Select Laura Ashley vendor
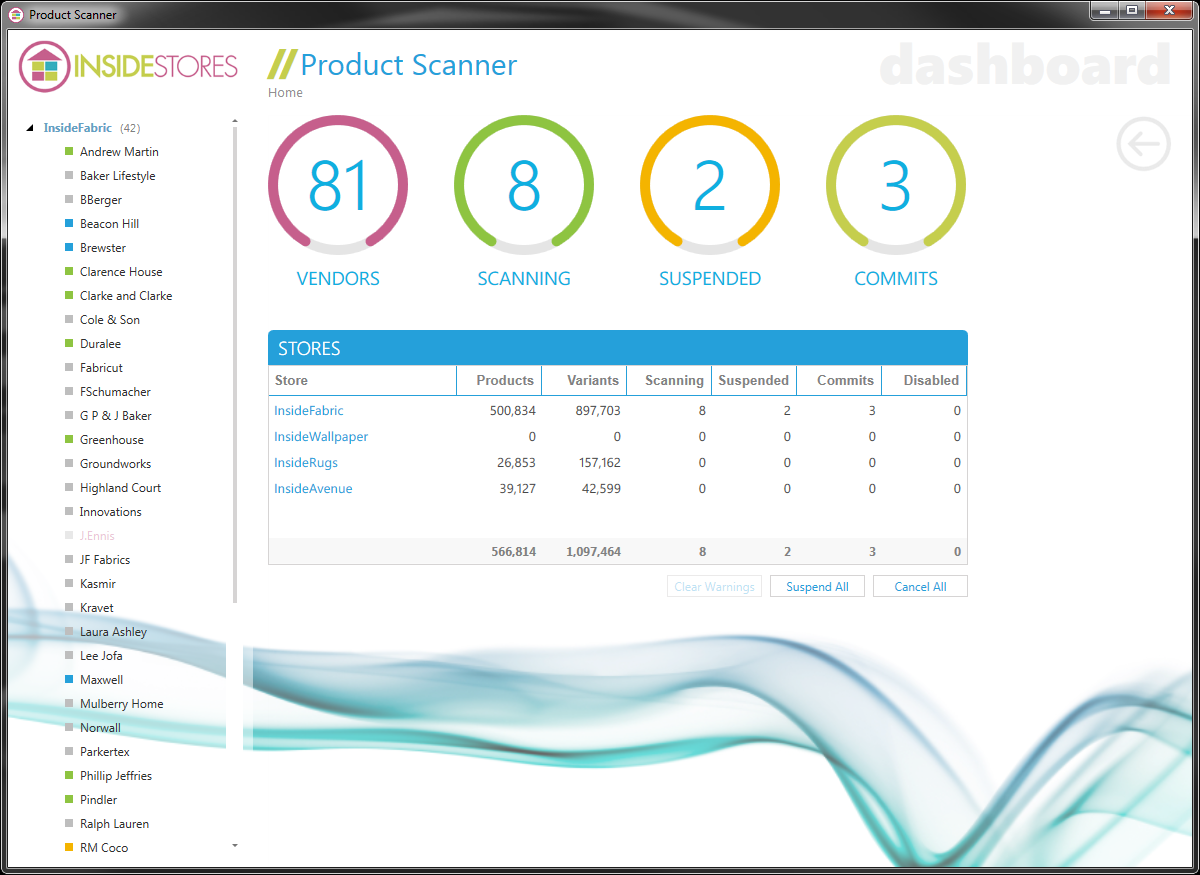 (113, 632)
